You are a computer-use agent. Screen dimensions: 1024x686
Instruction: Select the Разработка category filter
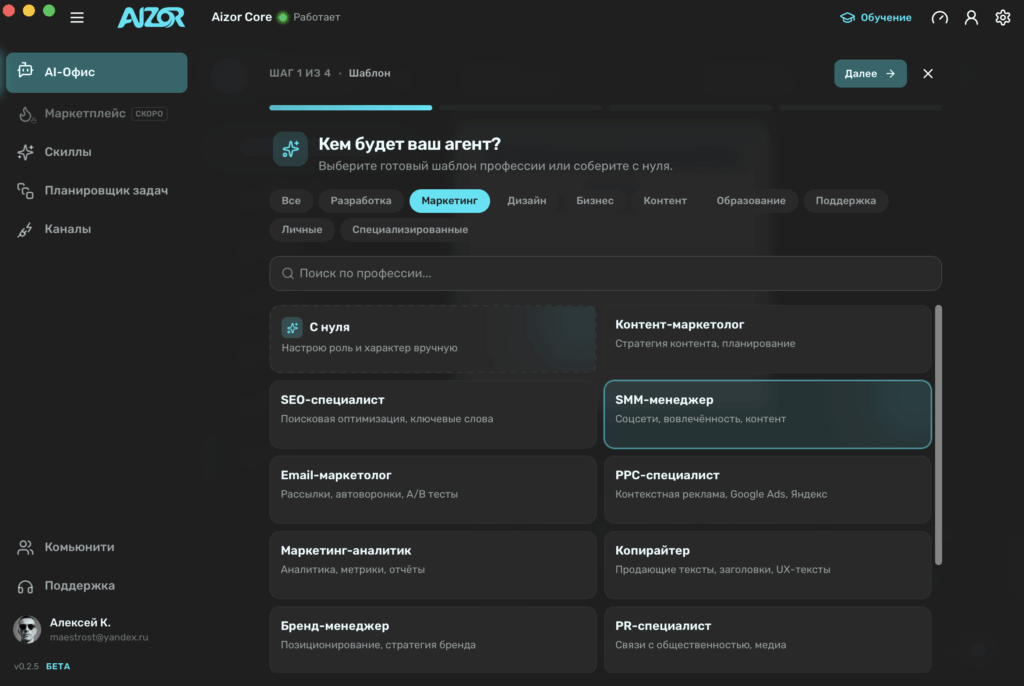(x=361, y=201)
